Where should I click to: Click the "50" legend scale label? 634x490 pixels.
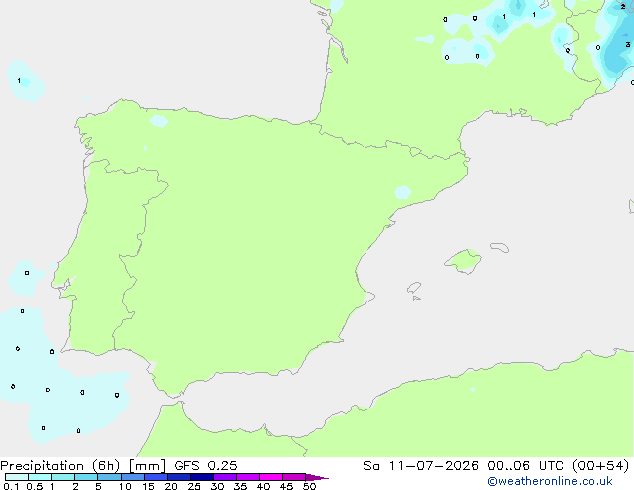coord(309,486)
